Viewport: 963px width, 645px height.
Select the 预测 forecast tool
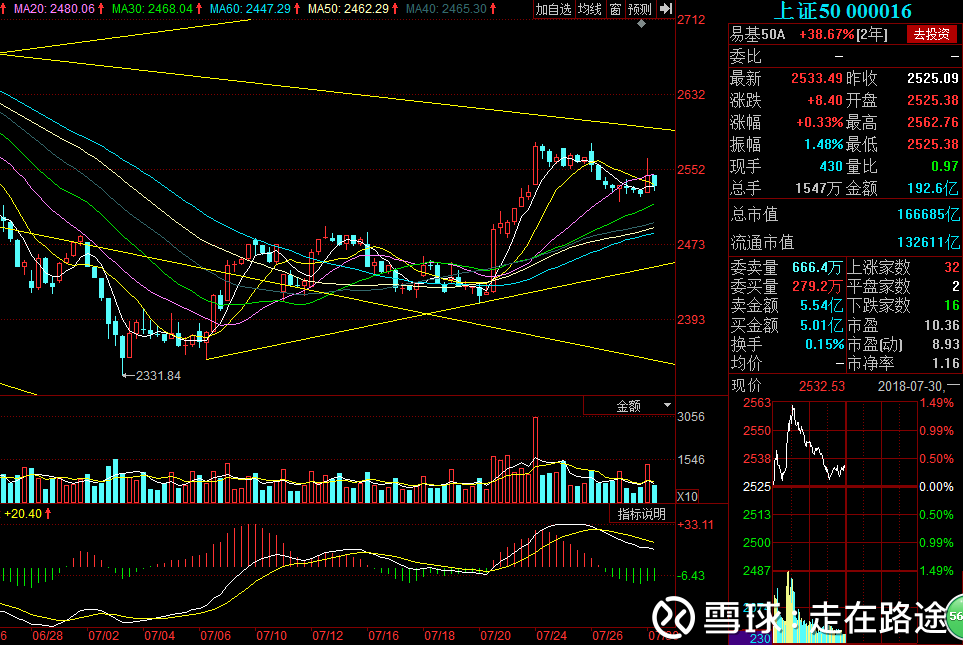(x=640, y=9)
